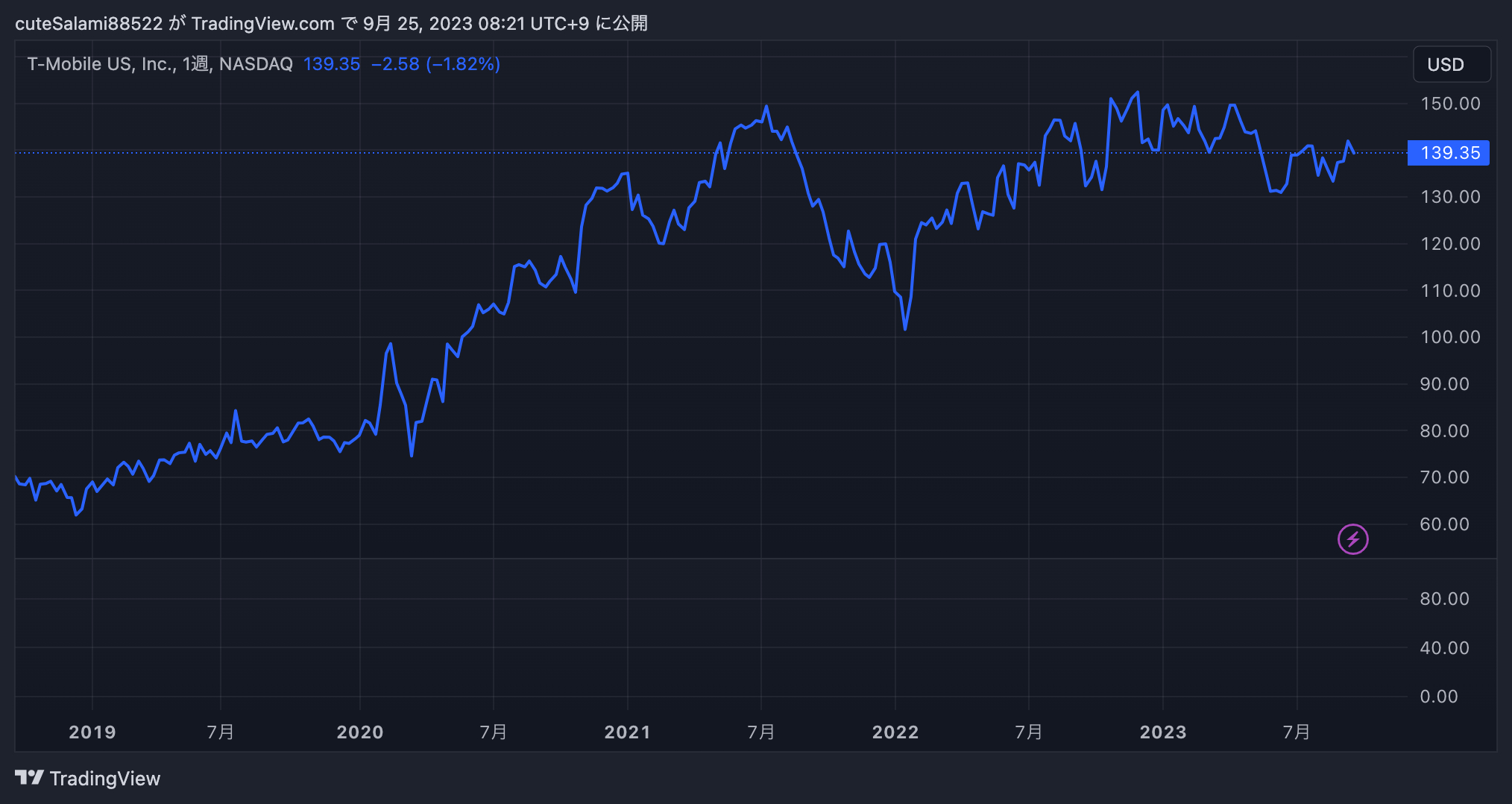
Task: Click the cuteSalami88522 username
Action: pyautogui.click(x=89, y=24)
